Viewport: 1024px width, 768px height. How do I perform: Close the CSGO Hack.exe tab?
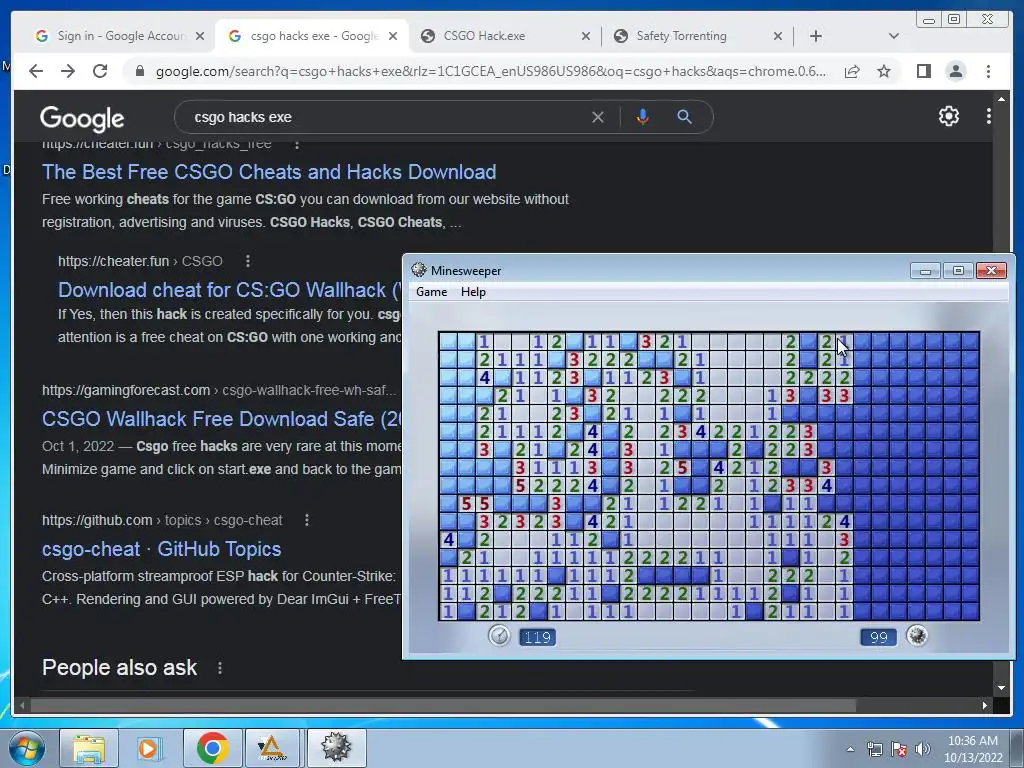(x=586, y=36)
